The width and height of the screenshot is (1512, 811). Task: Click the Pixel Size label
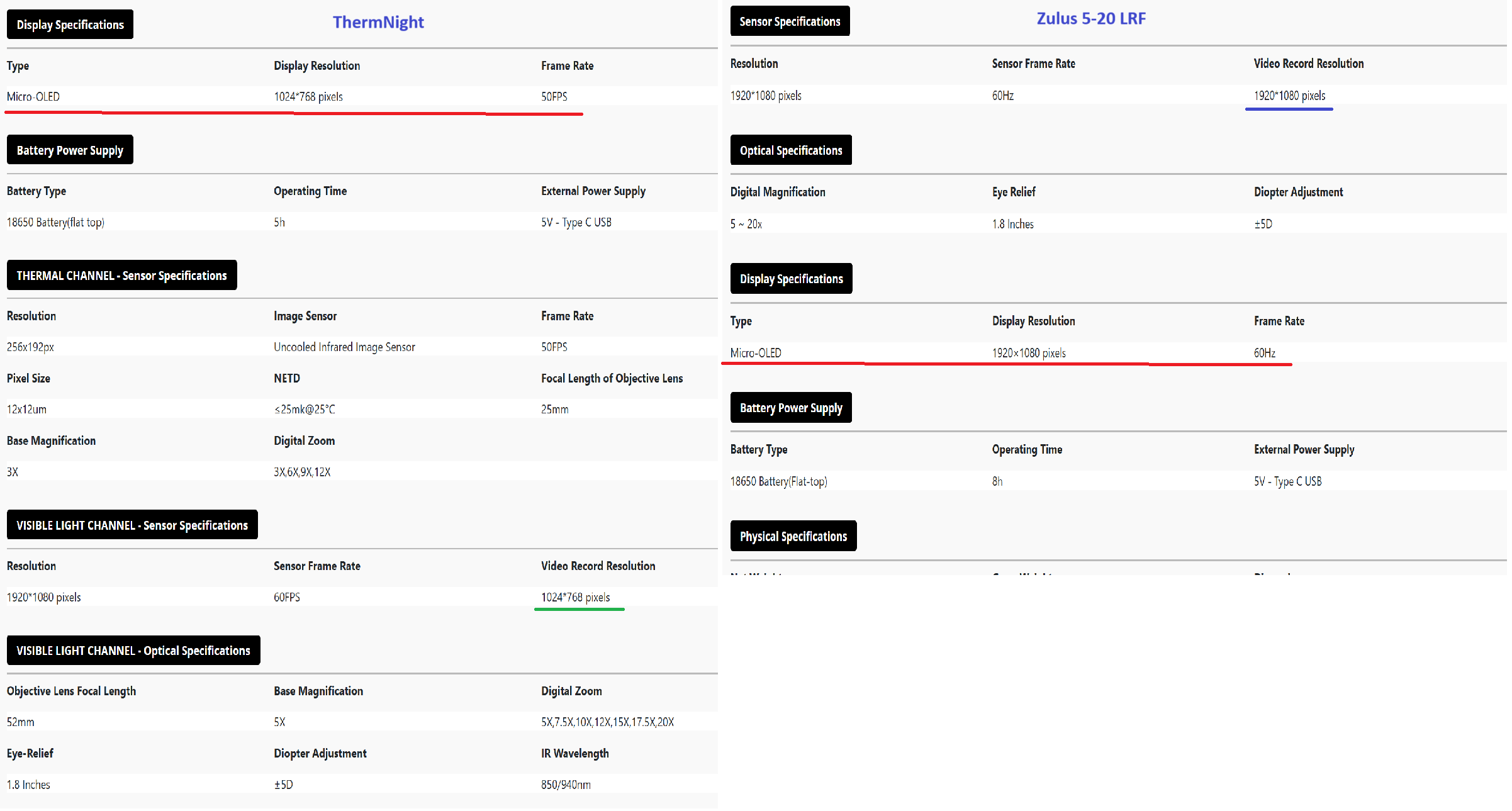28,378
